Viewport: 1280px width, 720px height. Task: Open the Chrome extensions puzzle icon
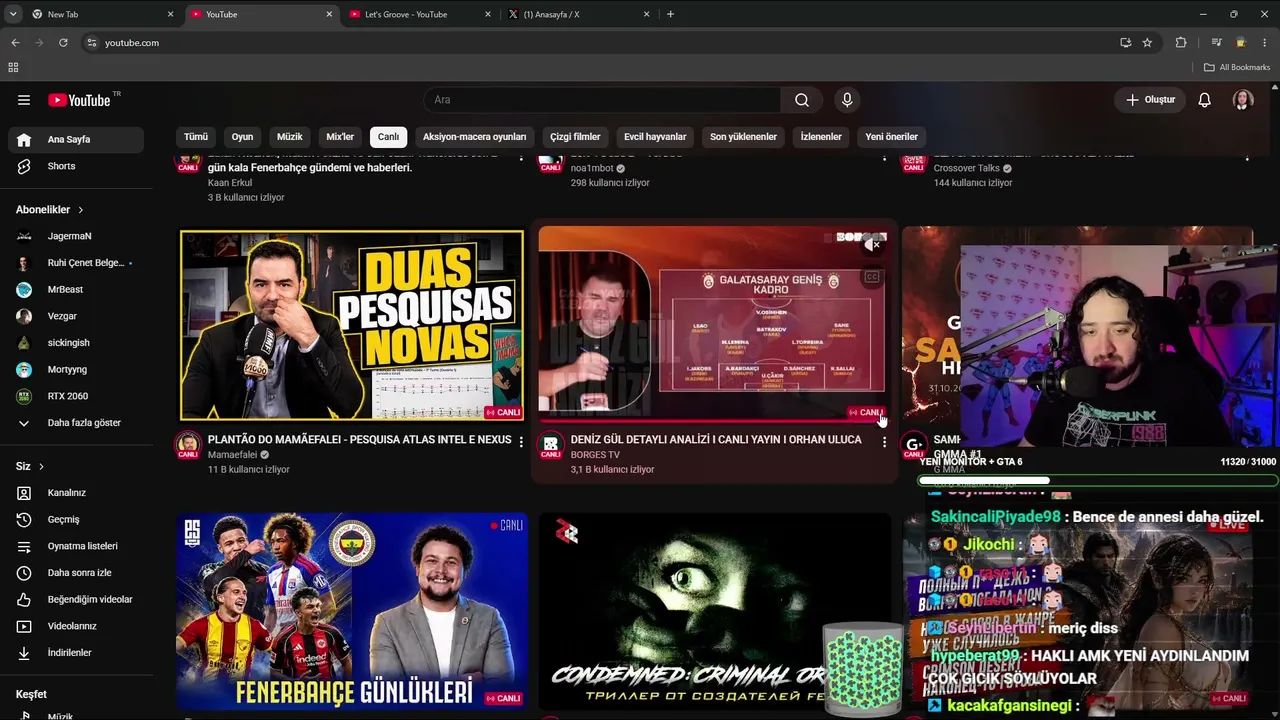(1181, 43)
